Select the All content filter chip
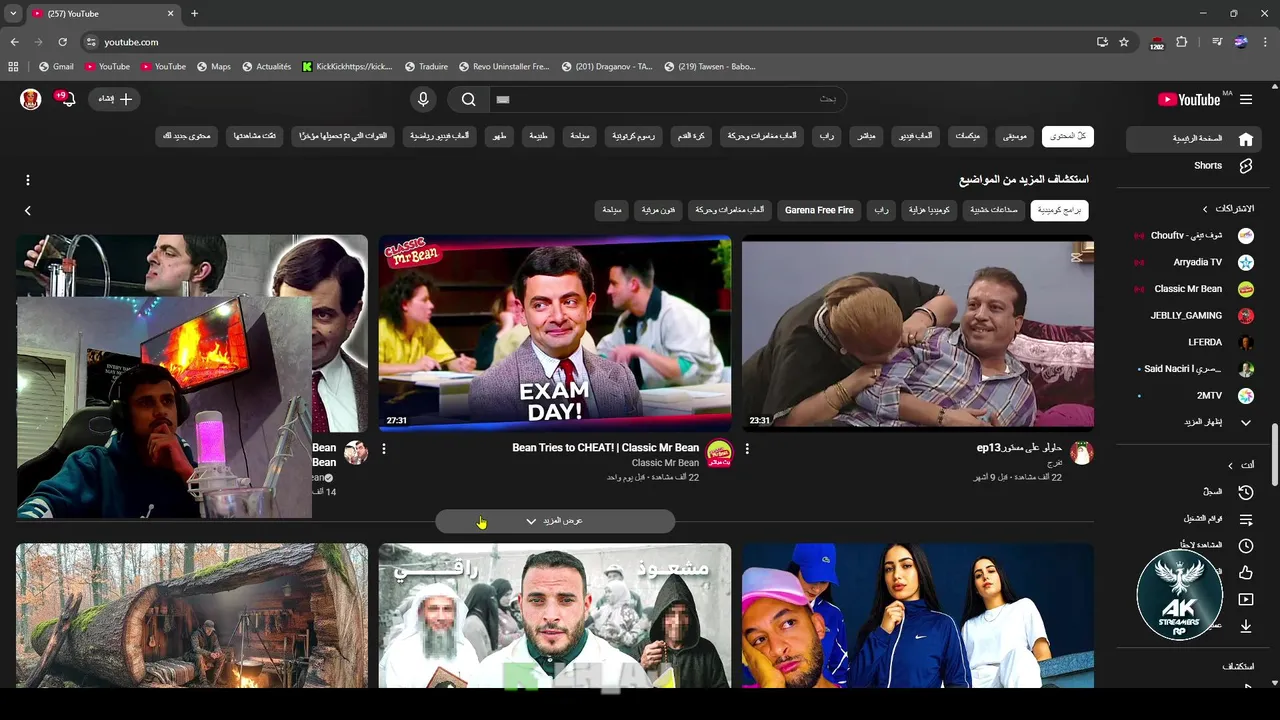The width and height of the screenshot is (1280, 720). pyautogui.click(x=1068, y=136)
